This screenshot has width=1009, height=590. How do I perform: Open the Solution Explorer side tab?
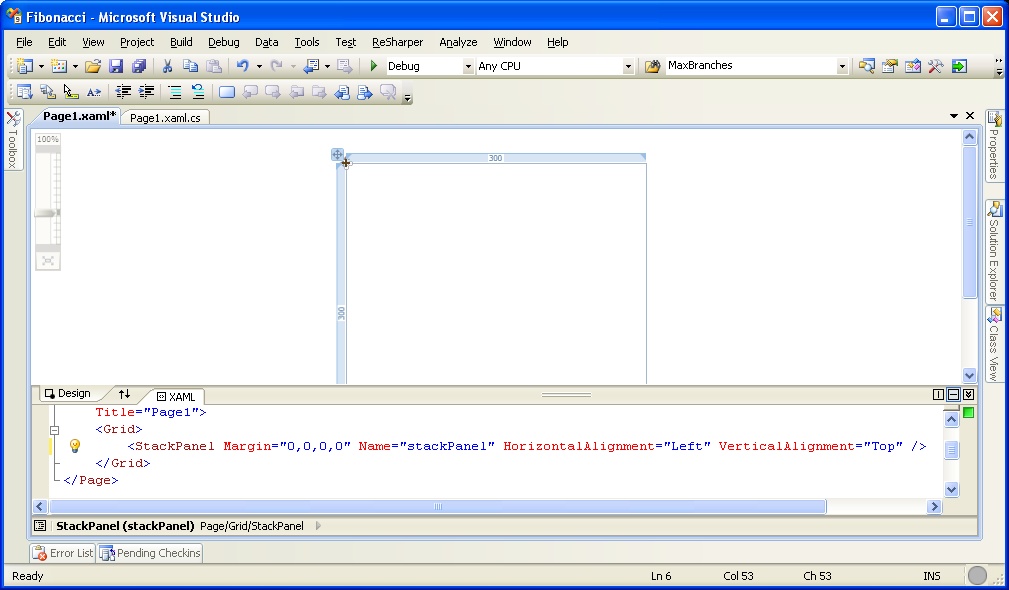pos(994,250)
